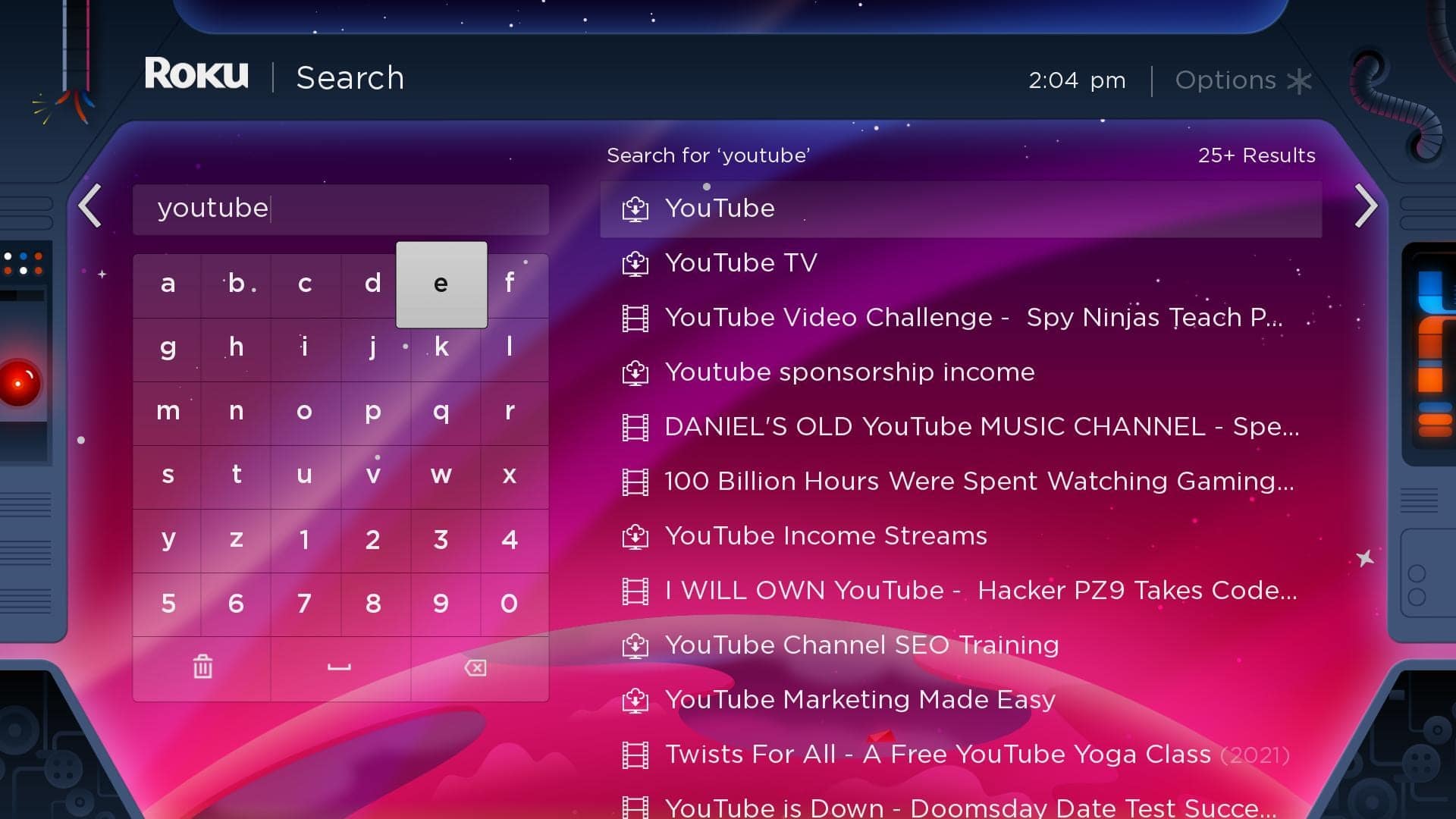The image size is (1456, 819).
Task: Click channel icon beside YouTube Marketing Made Easy
Action: [x=635, y=700]
